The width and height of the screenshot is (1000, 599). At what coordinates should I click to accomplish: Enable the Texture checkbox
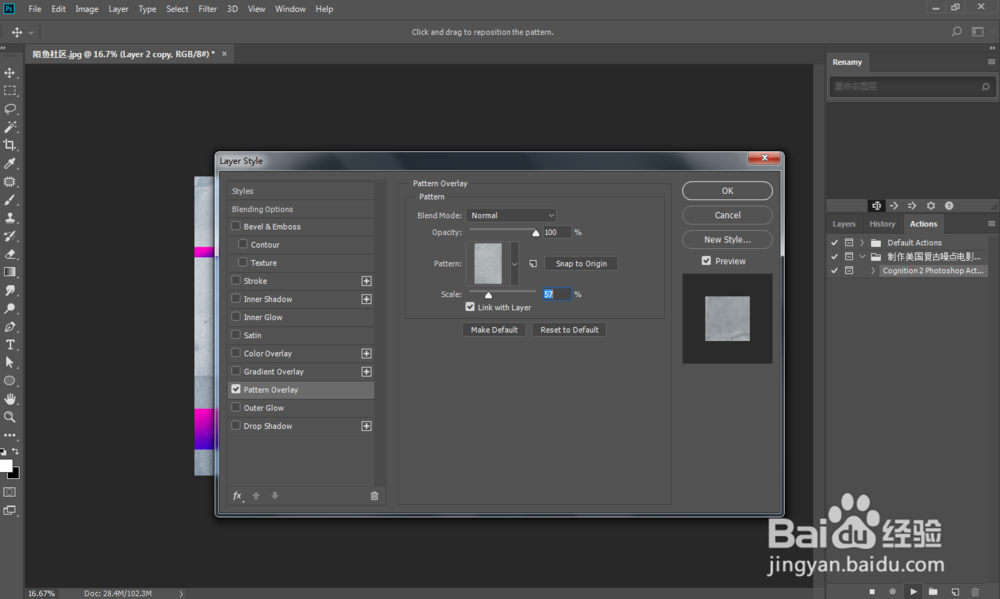coord(243,262)
